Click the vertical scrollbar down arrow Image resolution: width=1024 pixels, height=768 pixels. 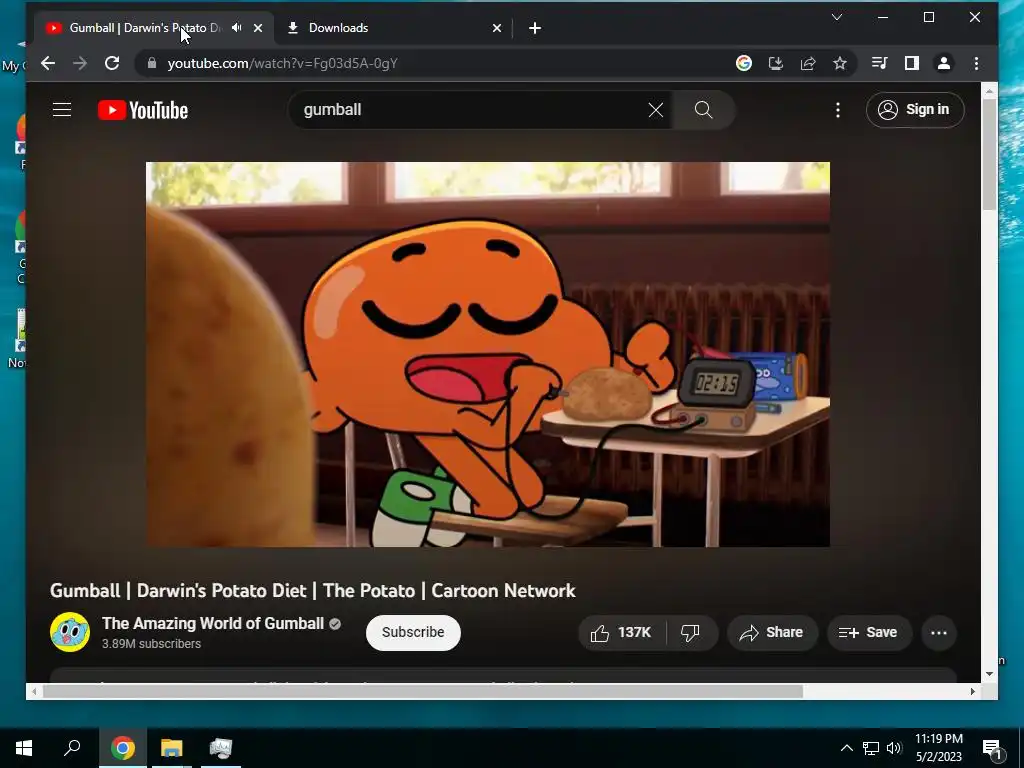point(989,674)
